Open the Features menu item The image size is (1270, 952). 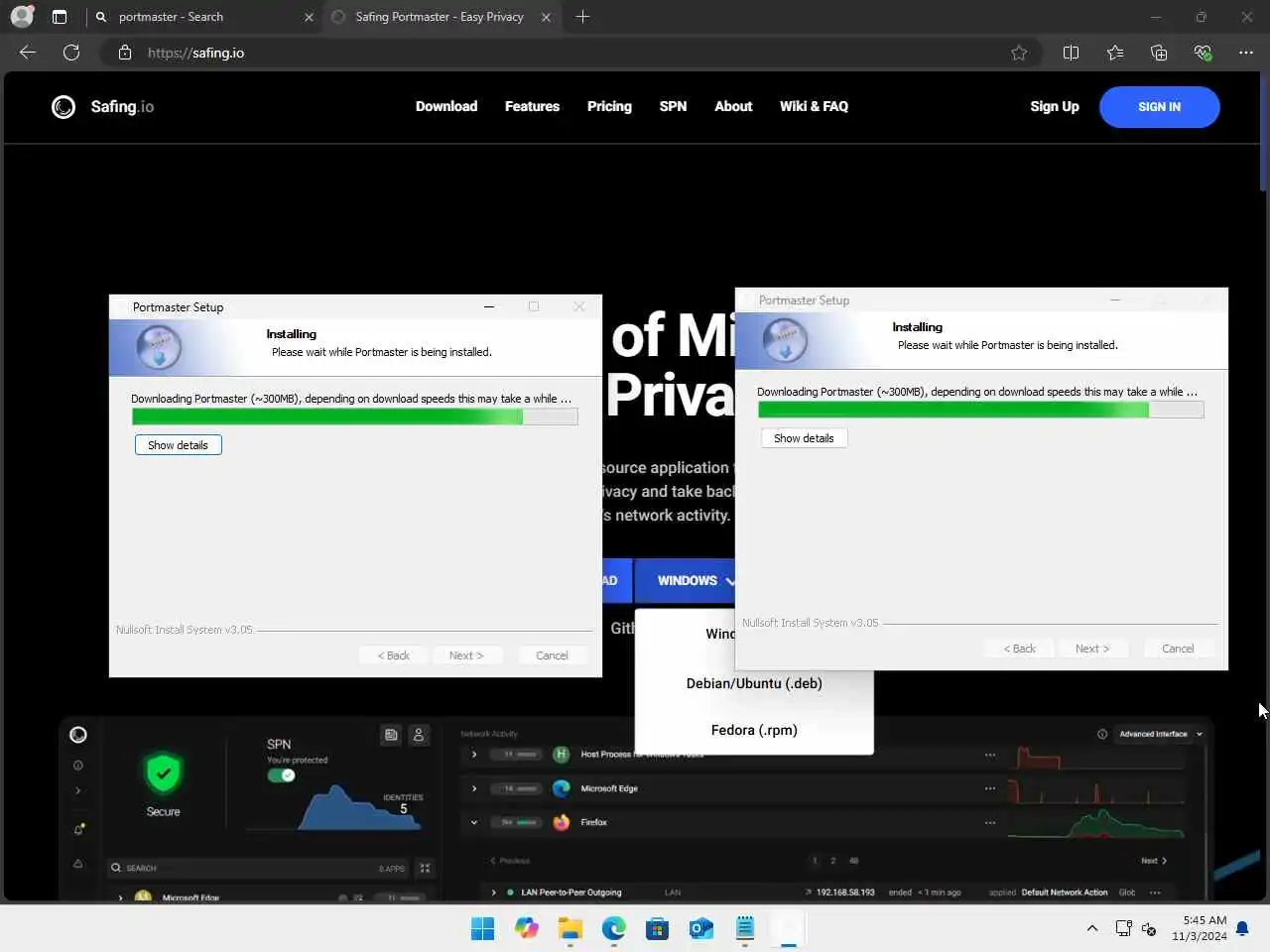[532, 106]
